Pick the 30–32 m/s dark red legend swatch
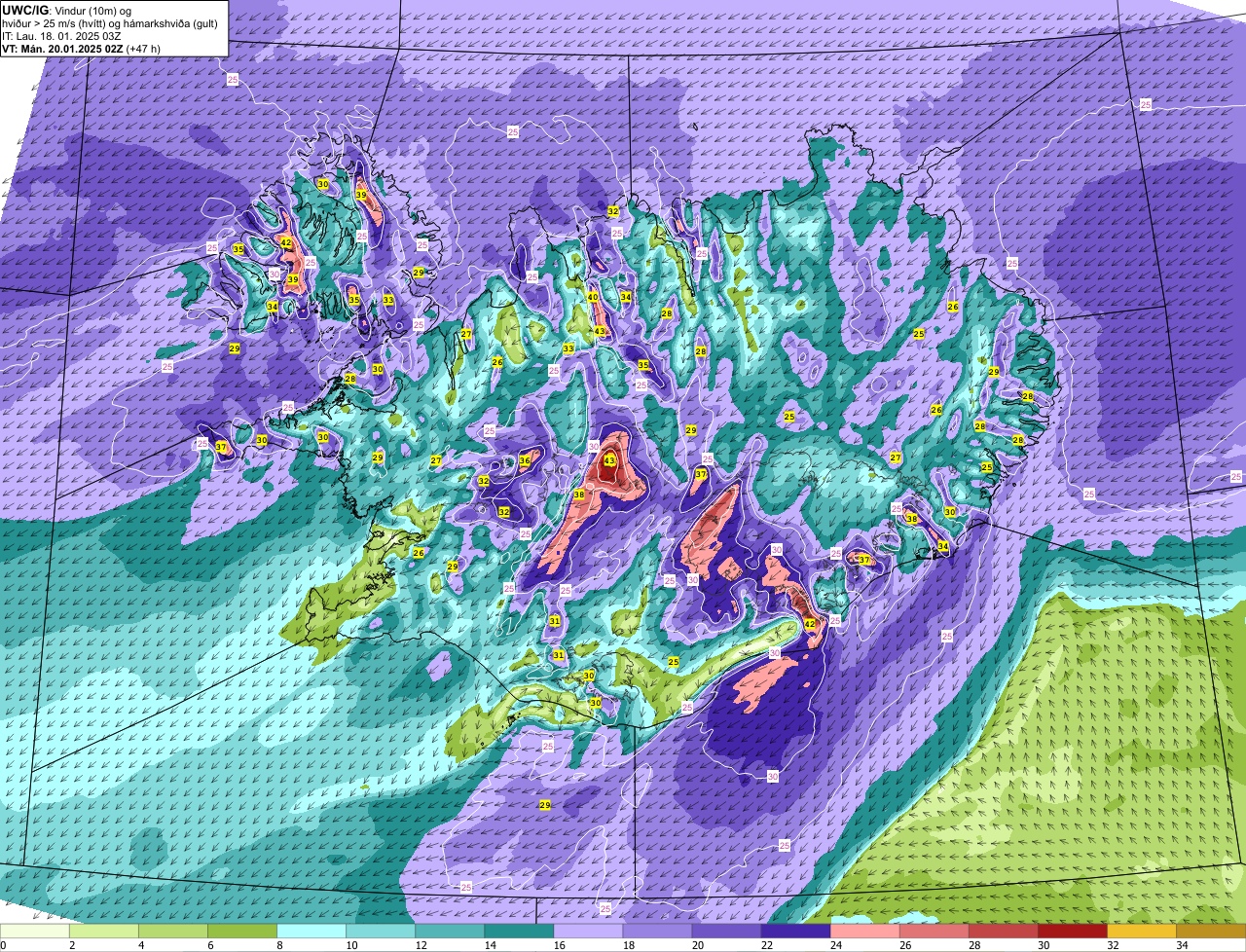 click(x=1072, y=932)
